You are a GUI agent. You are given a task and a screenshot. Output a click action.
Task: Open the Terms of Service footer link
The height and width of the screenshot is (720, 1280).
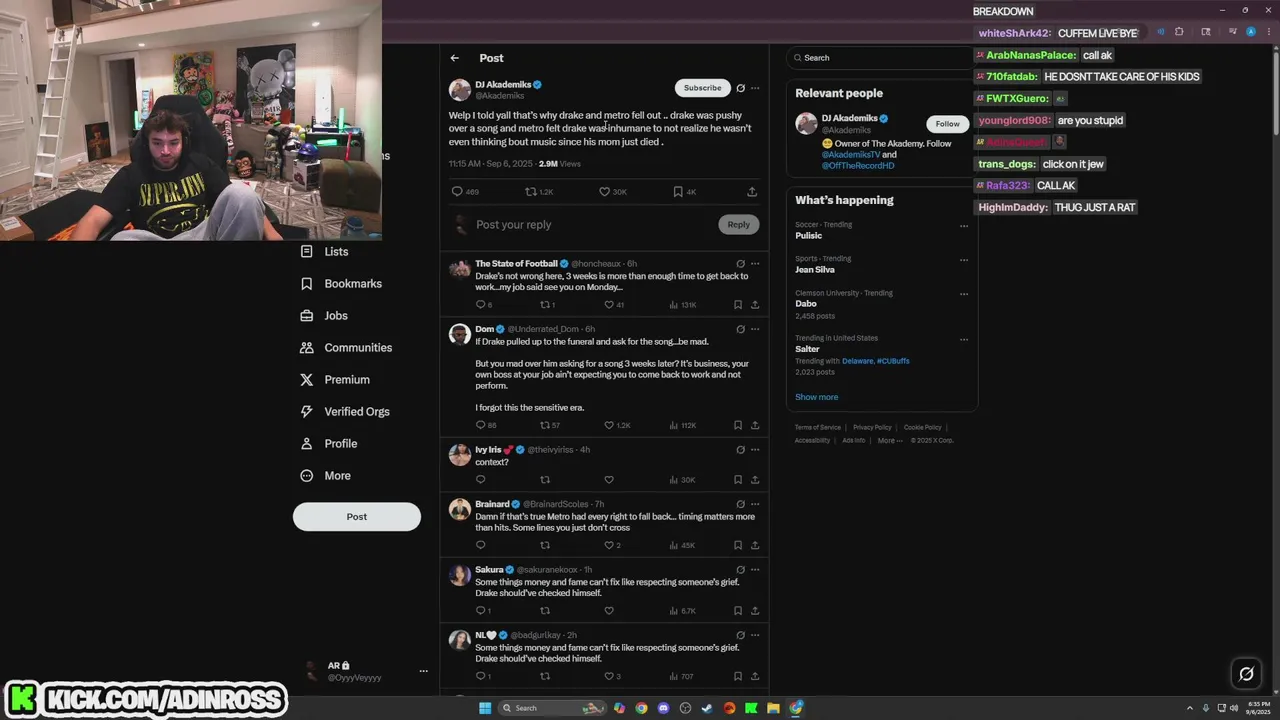[x=818, y=428]
